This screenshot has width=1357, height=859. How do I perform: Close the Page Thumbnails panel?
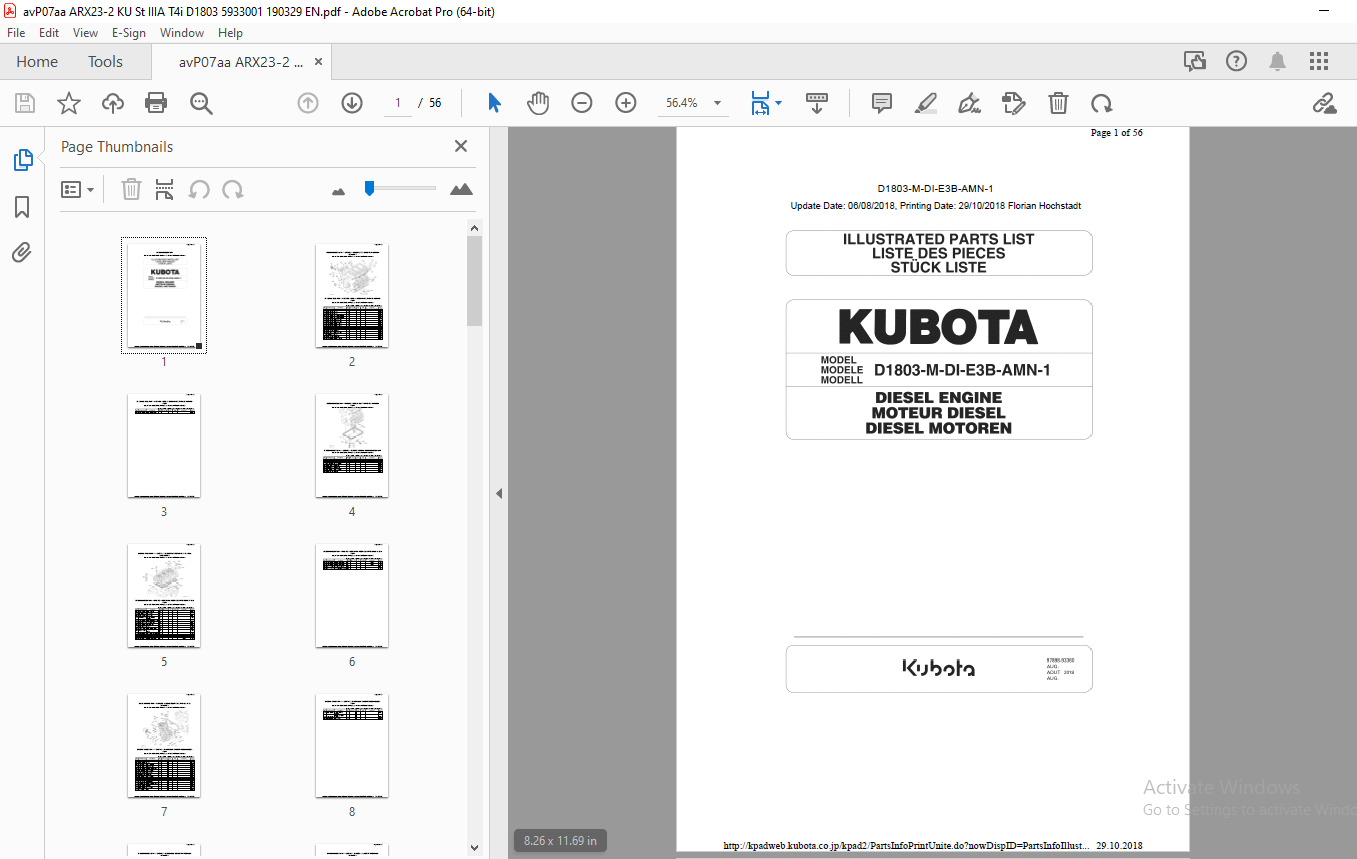[461, 146]
